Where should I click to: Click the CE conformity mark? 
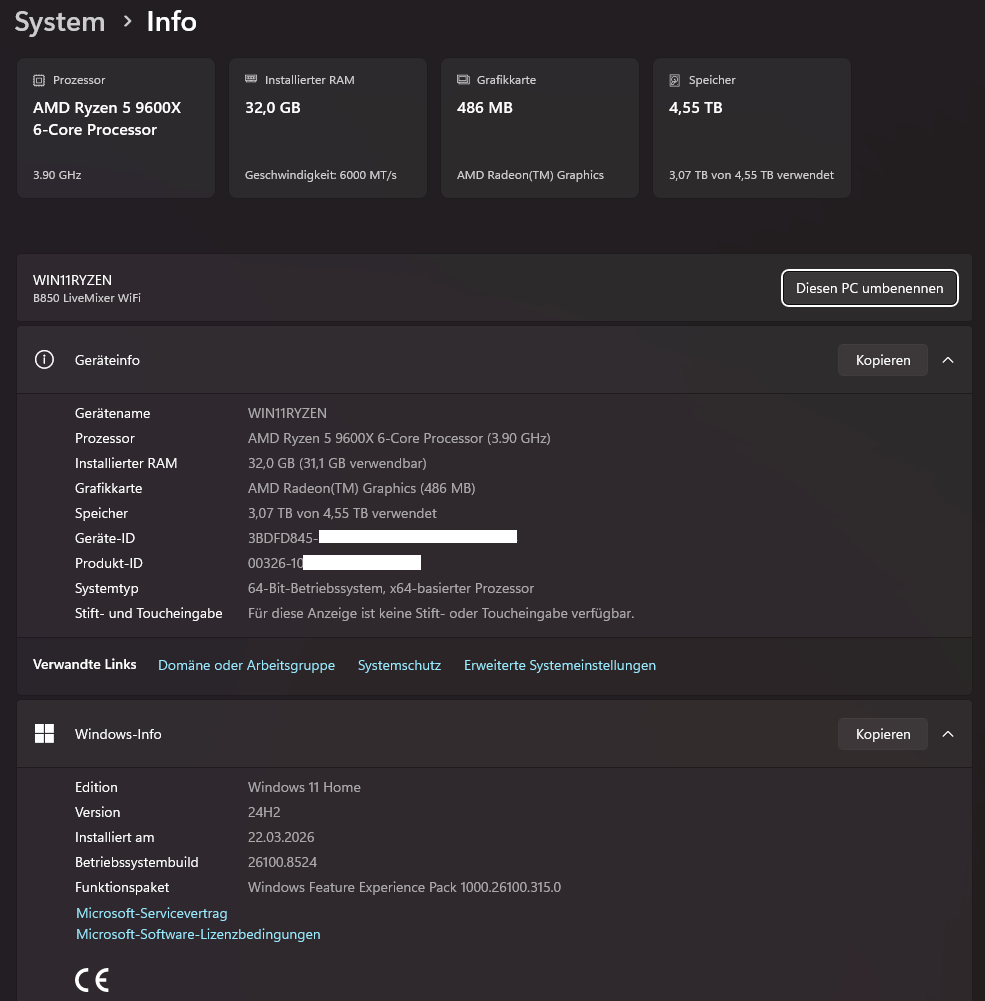pyautogui.click(x=92, y=980)
